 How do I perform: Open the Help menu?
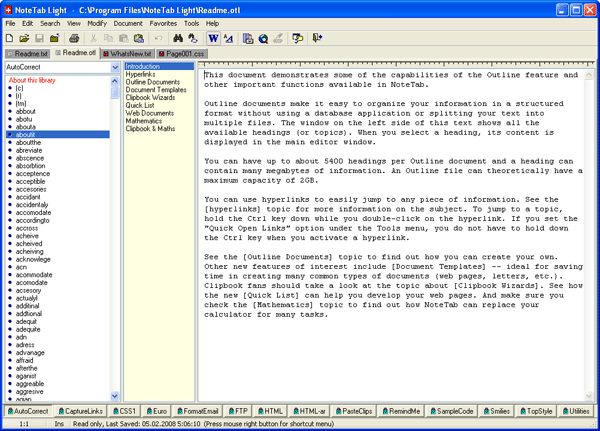[x=212, y=23]
